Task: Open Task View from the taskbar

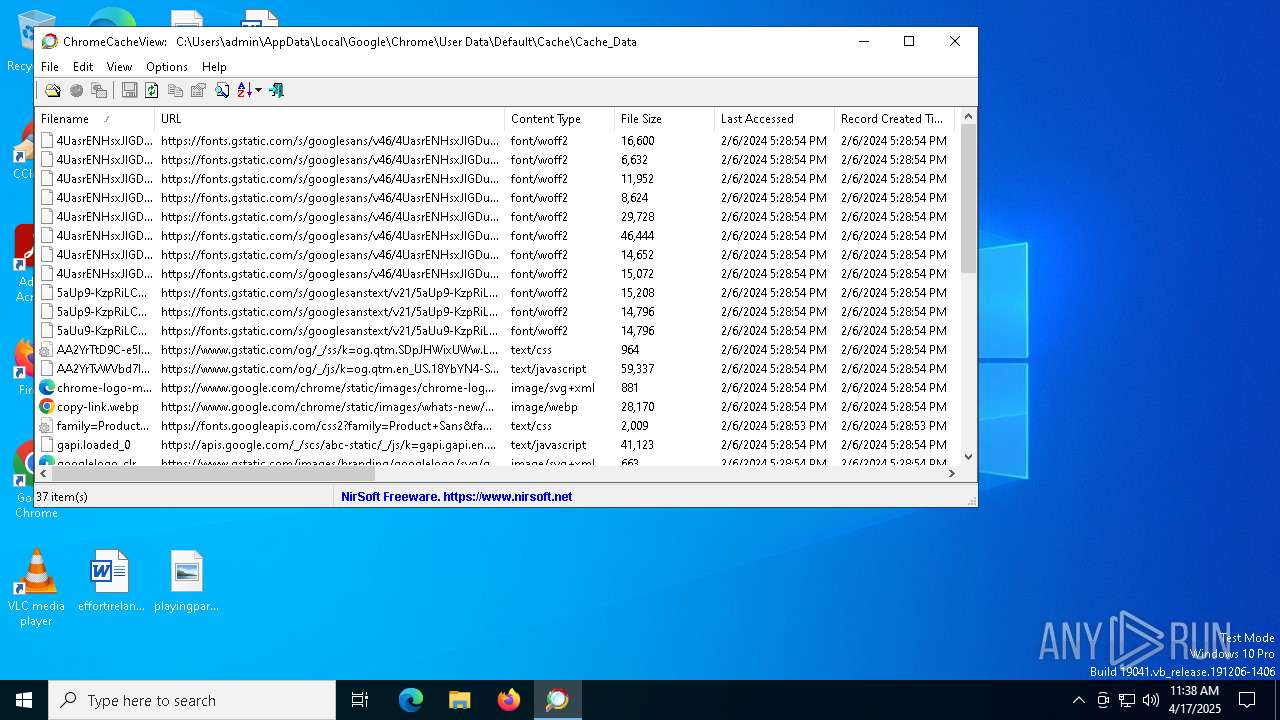Action: 360,700
